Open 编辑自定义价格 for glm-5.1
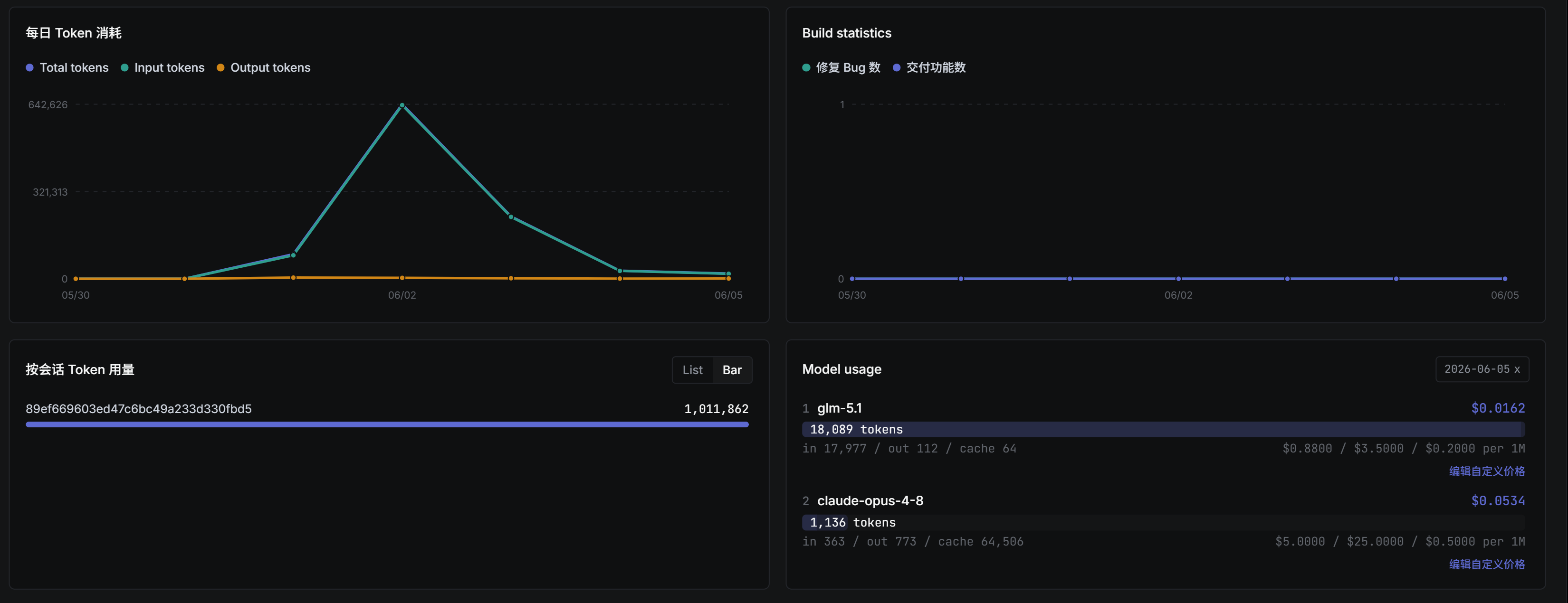The image size is (1568, 603). pos(1486,471)
